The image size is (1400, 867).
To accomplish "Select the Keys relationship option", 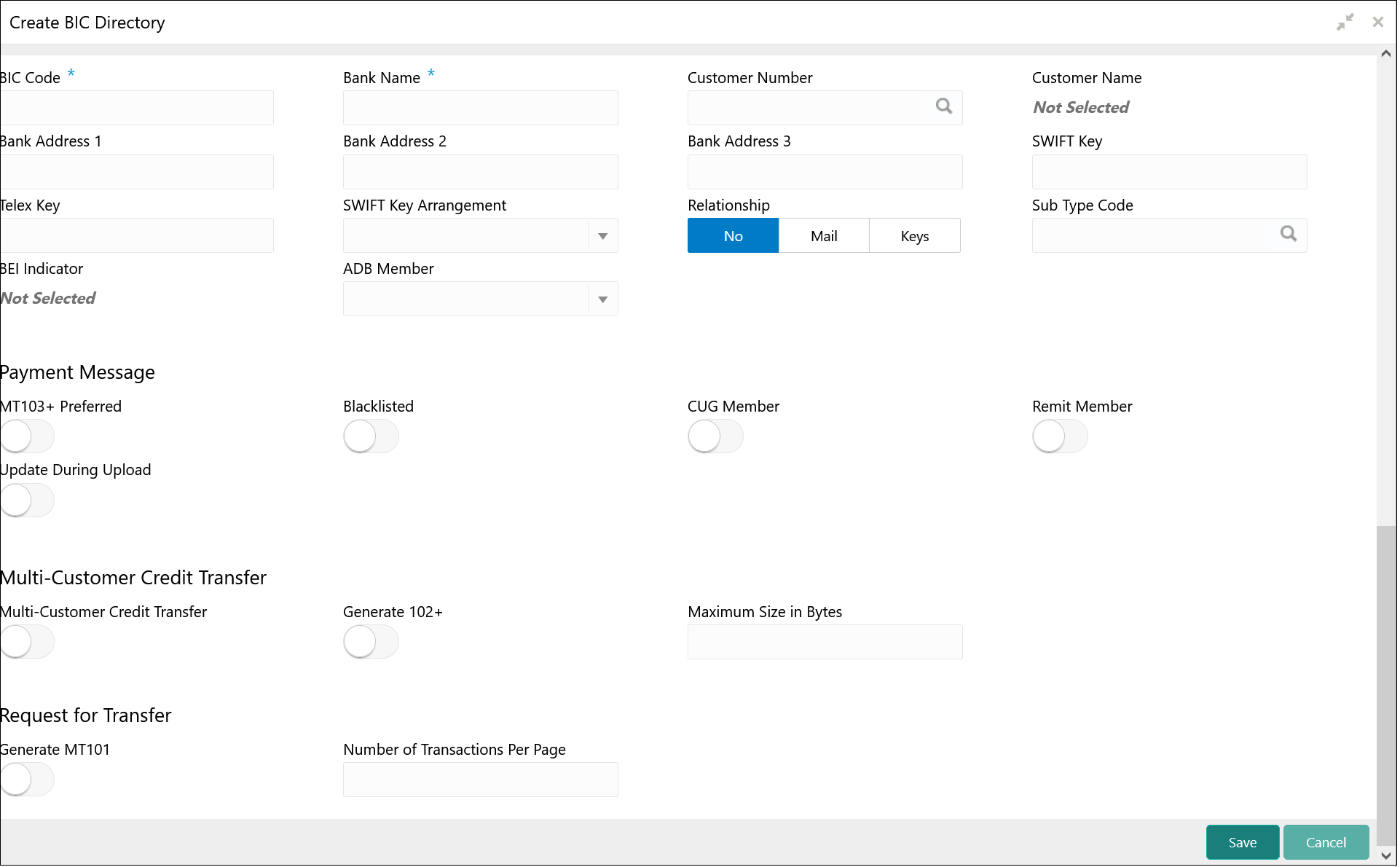I will [x=914, y=236].
